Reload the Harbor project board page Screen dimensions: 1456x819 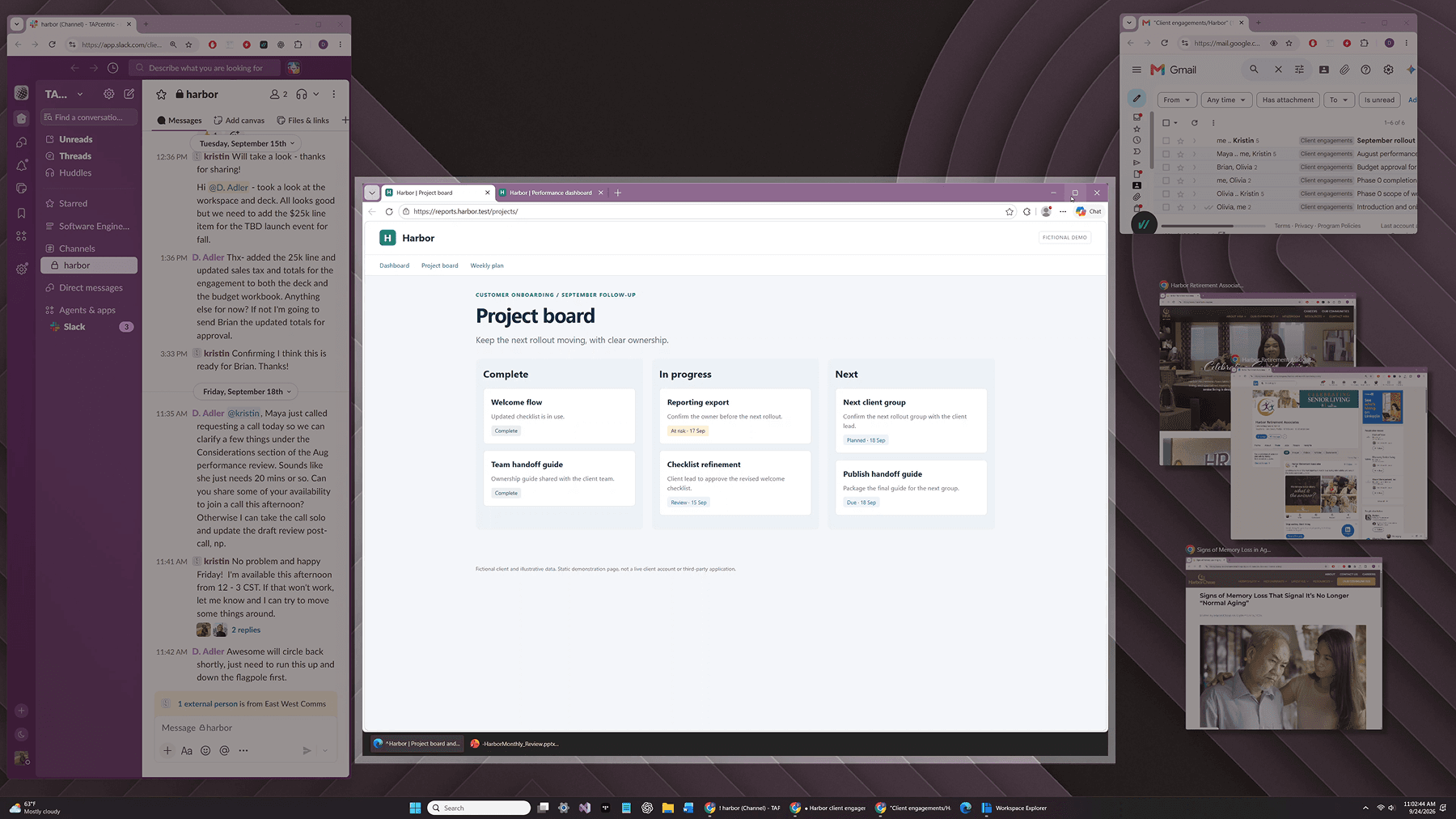point(389,211)
